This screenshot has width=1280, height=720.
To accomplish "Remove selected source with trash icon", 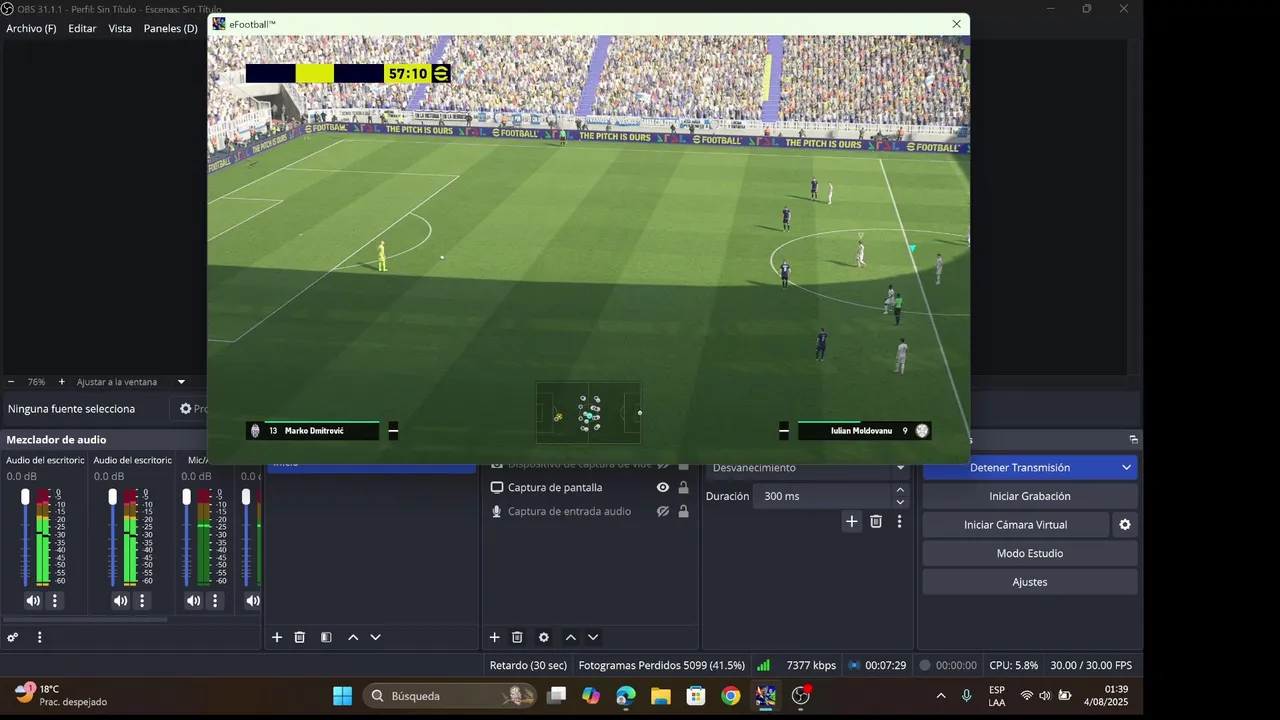I will point(517,637).
